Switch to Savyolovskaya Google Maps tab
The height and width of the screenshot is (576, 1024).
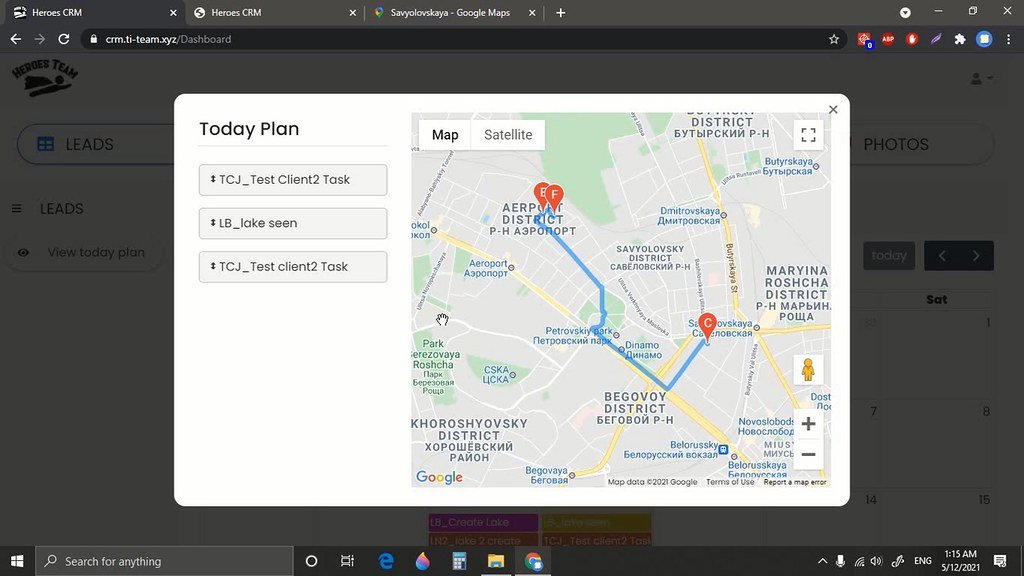coord(455,13)
